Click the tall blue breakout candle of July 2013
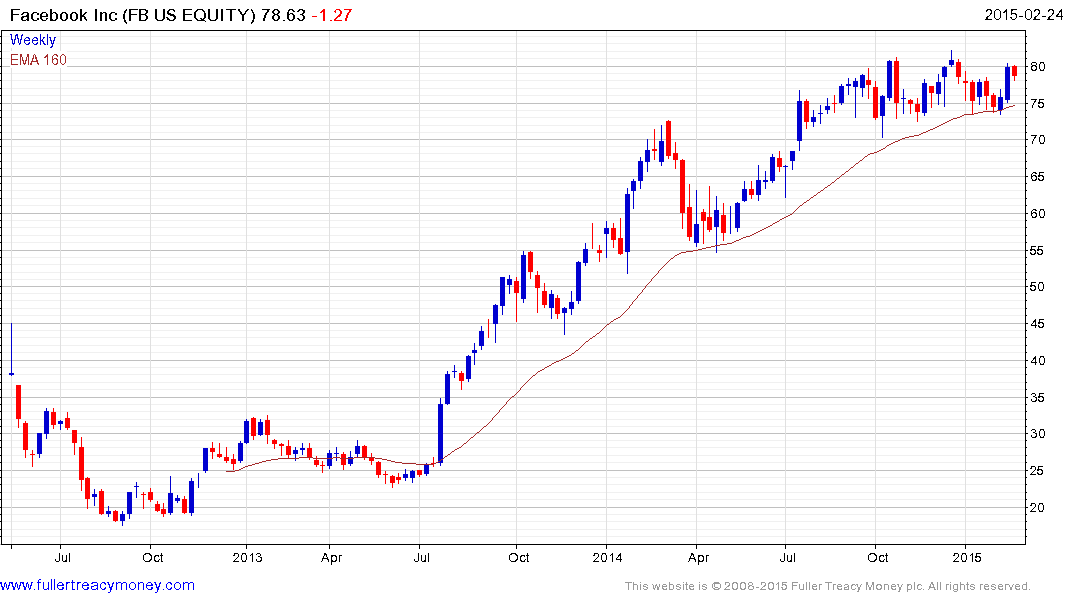The height and width of the screenshot is (600, 1075). 440,431
